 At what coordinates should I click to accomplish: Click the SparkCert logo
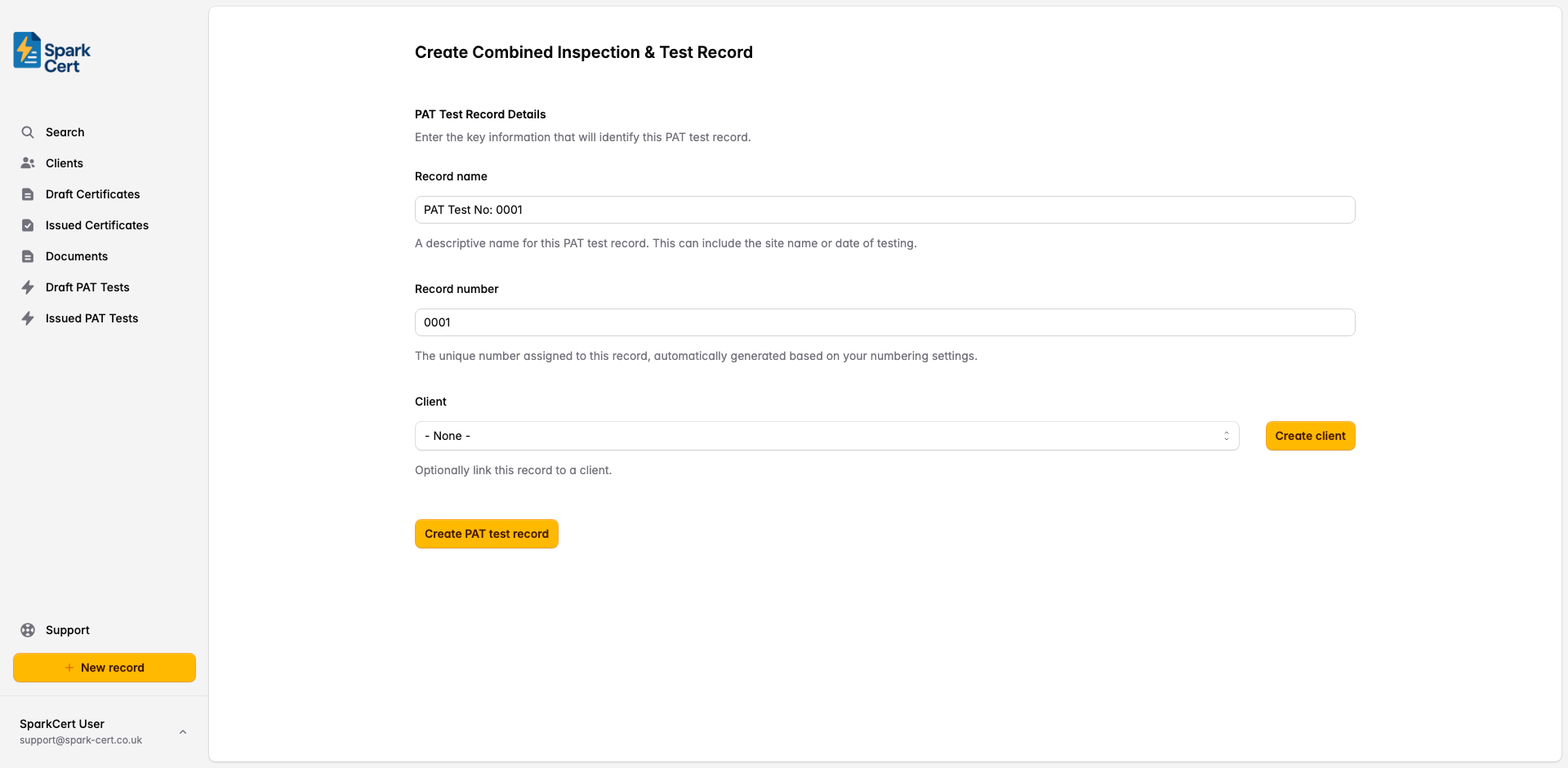[x=50, y=51]
